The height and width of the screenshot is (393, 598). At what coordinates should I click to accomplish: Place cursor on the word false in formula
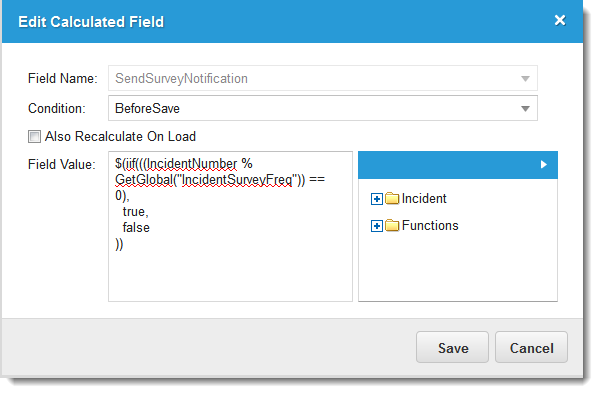pos(136,228)
